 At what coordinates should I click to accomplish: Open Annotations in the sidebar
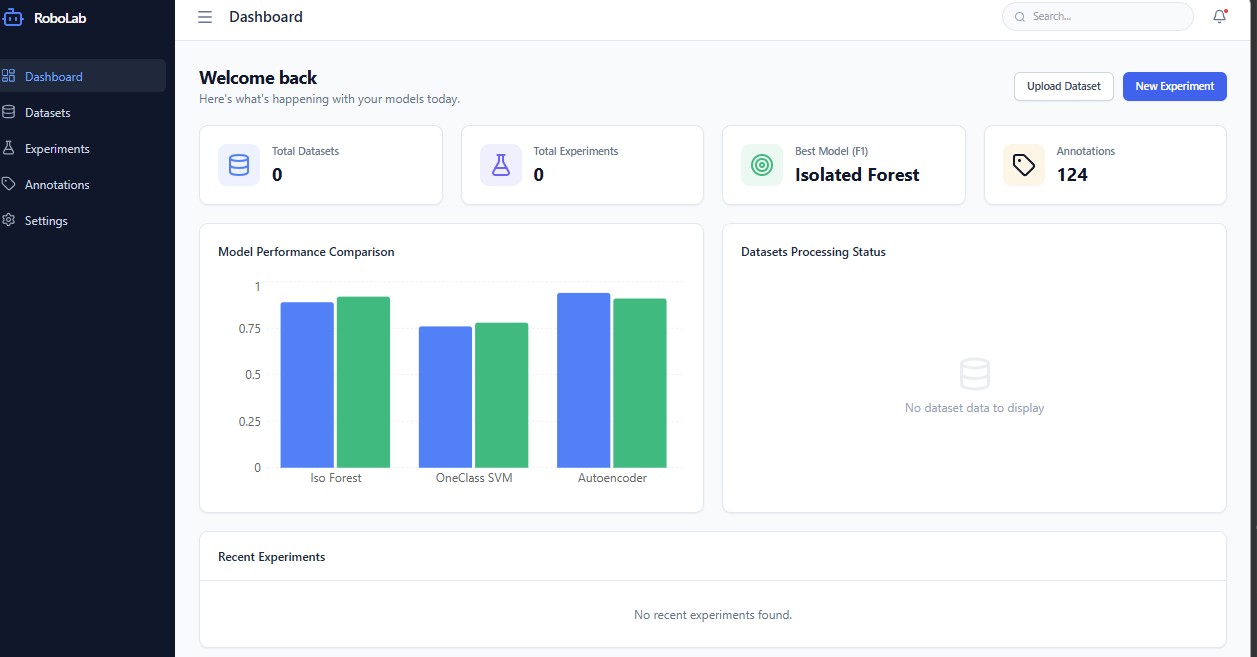pyautogui.click(x=83, y=184)
